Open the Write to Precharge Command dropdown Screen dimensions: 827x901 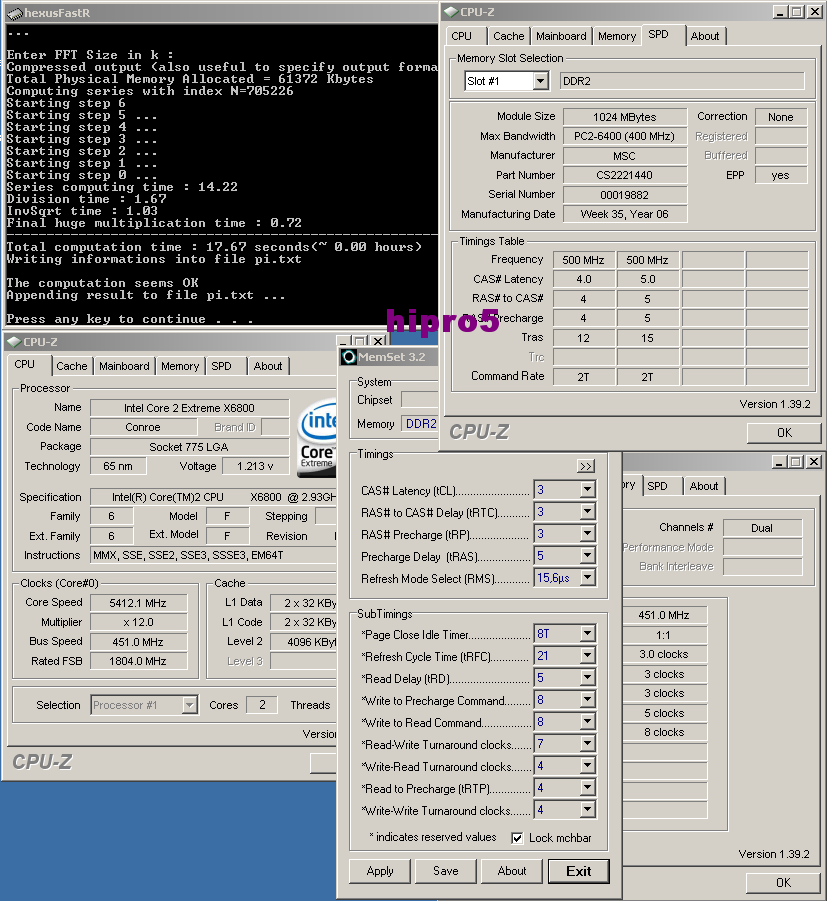click(x=587, y=700)
